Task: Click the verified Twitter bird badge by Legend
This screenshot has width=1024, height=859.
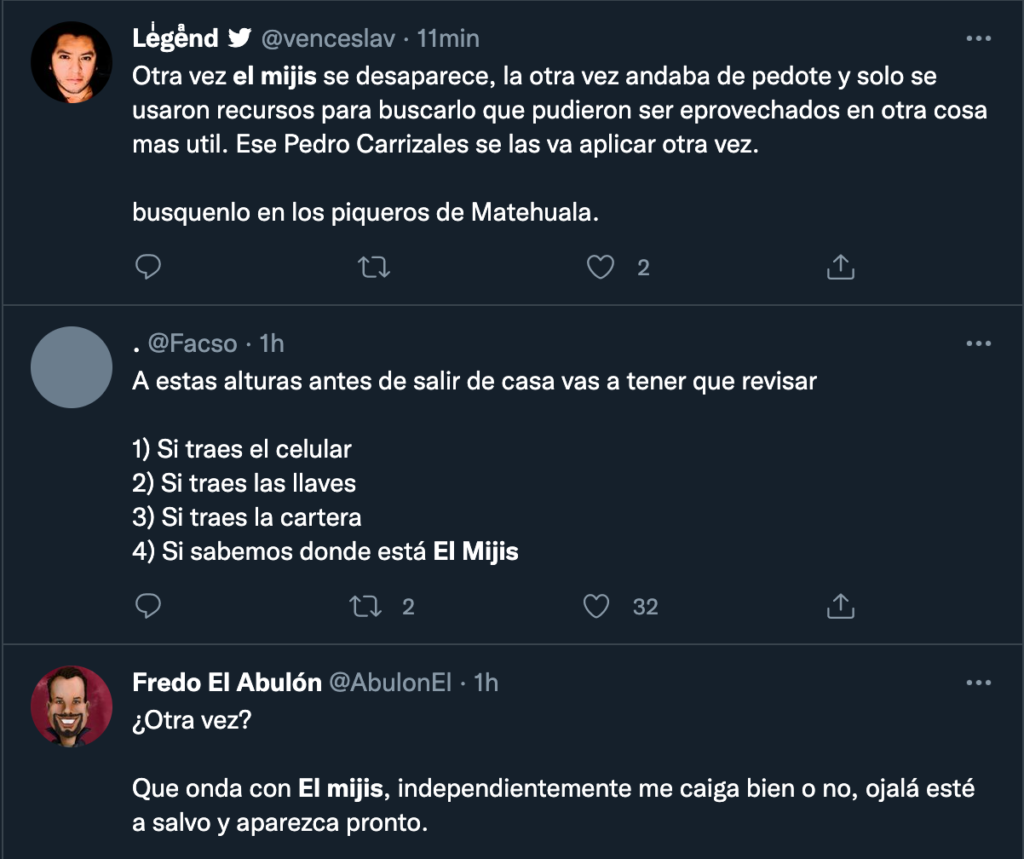Action: (x=239, y=39)
